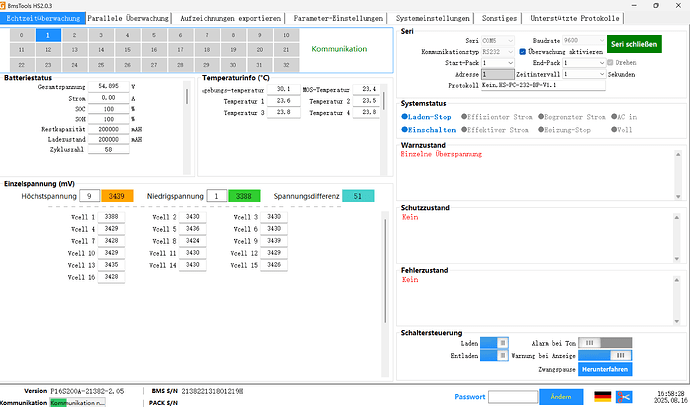Open Aufzeichnungen exportieren tab
Viewport: 690px width, 407px height.
(230, 18)
